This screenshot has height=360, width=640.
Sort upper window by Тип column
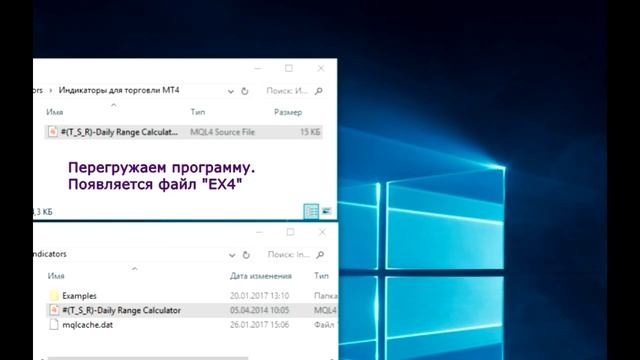pyautogui.click(x=198, y=112)
